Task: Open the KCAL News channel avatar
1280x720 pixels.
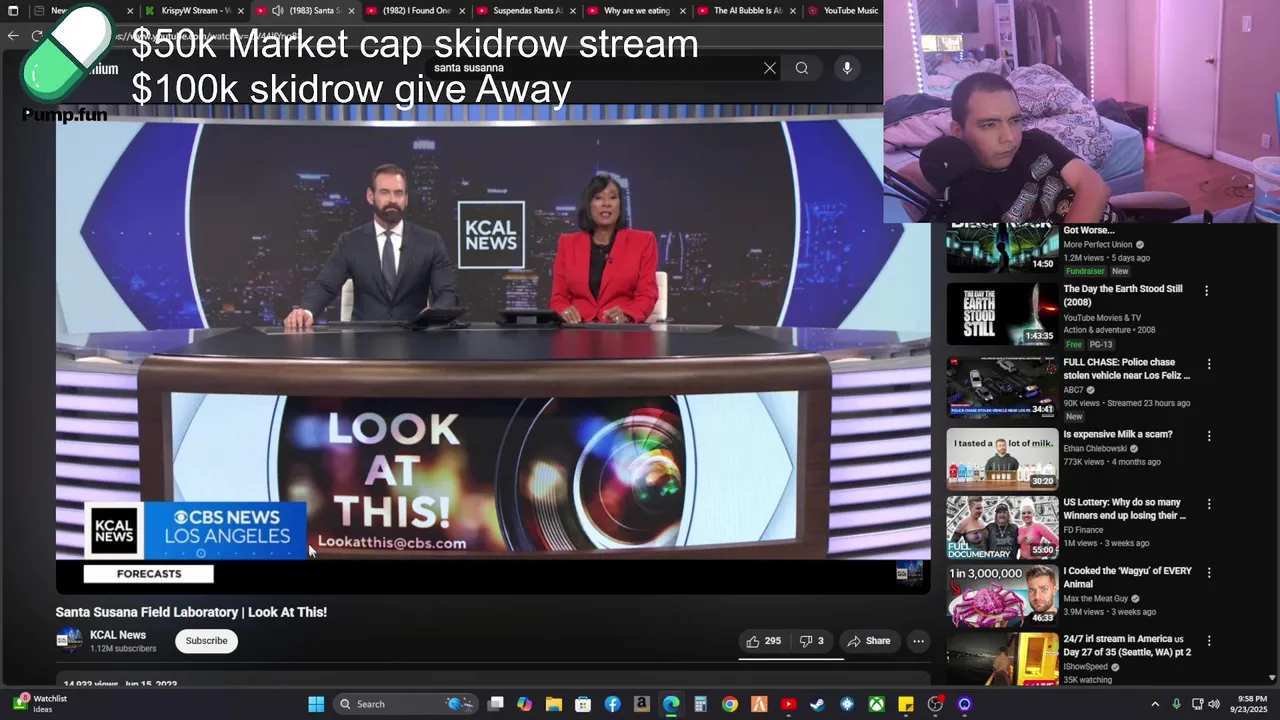Action: pyautogui.click(x=69, y=641)
